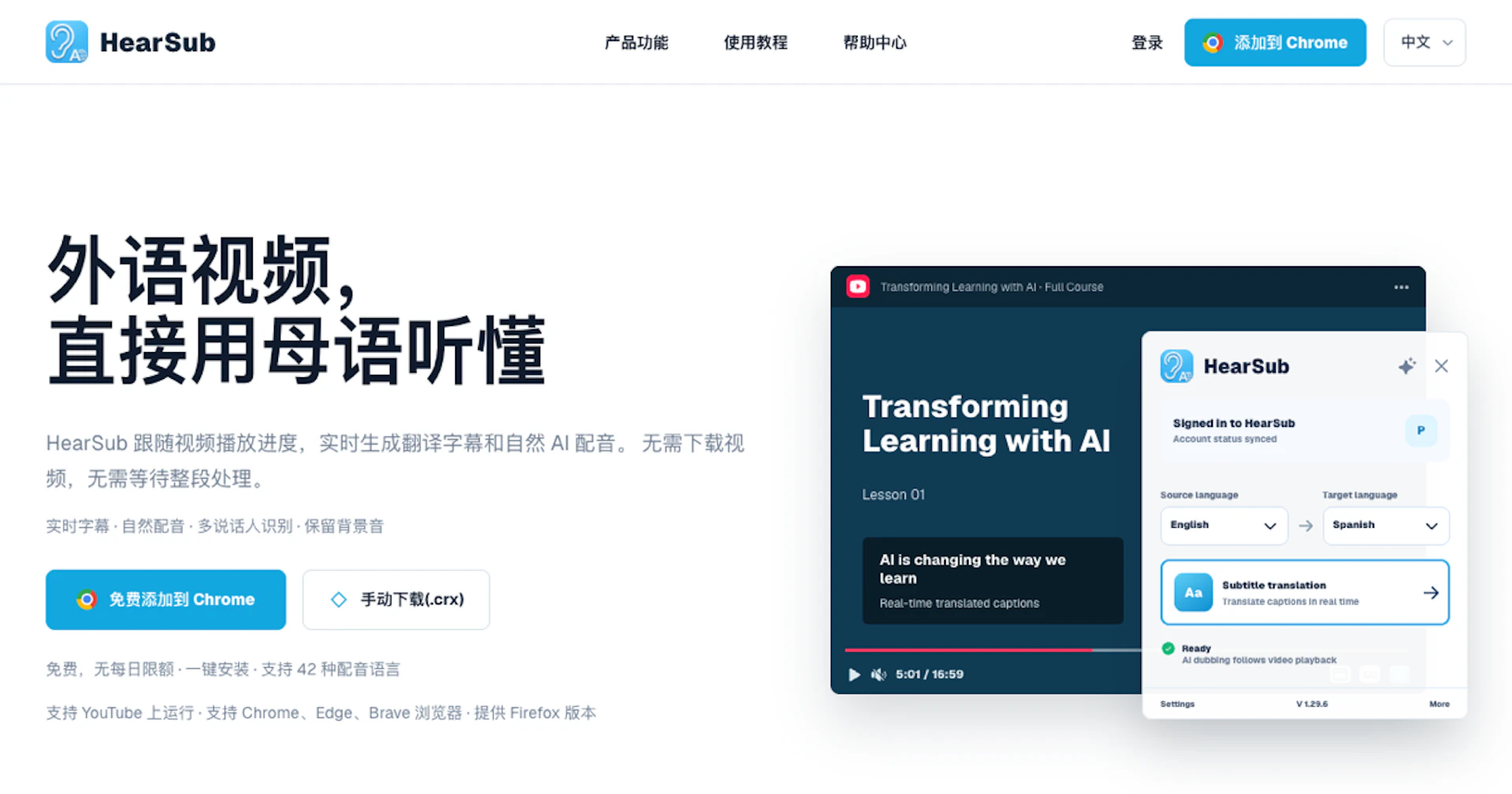Click the Lesson 01 text in the video
Image resolution: width=1512 pixels, height=794 pixels.
tap(893, 495)
